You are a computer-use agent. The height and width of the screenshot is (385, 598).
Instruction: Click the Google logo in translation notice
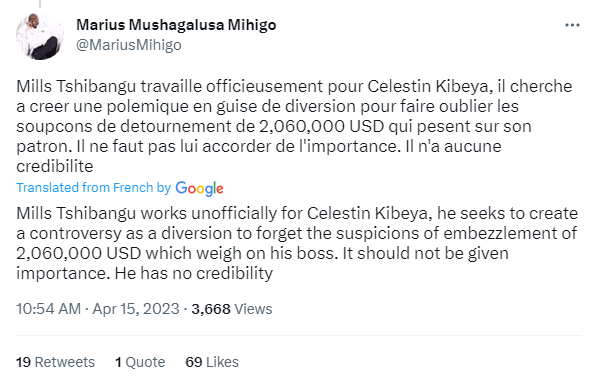[199, 188]
